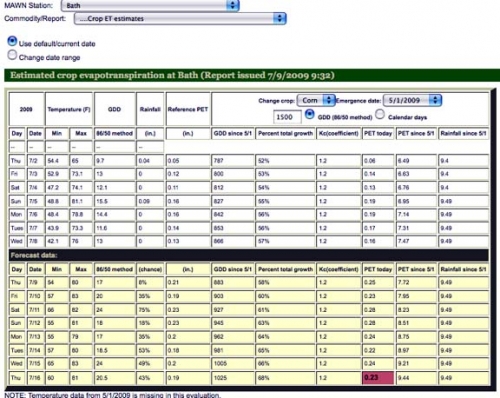This screenshot has width=500, height=398.
Task: Click the 2009 year header cell
Action: coord(26,109)
